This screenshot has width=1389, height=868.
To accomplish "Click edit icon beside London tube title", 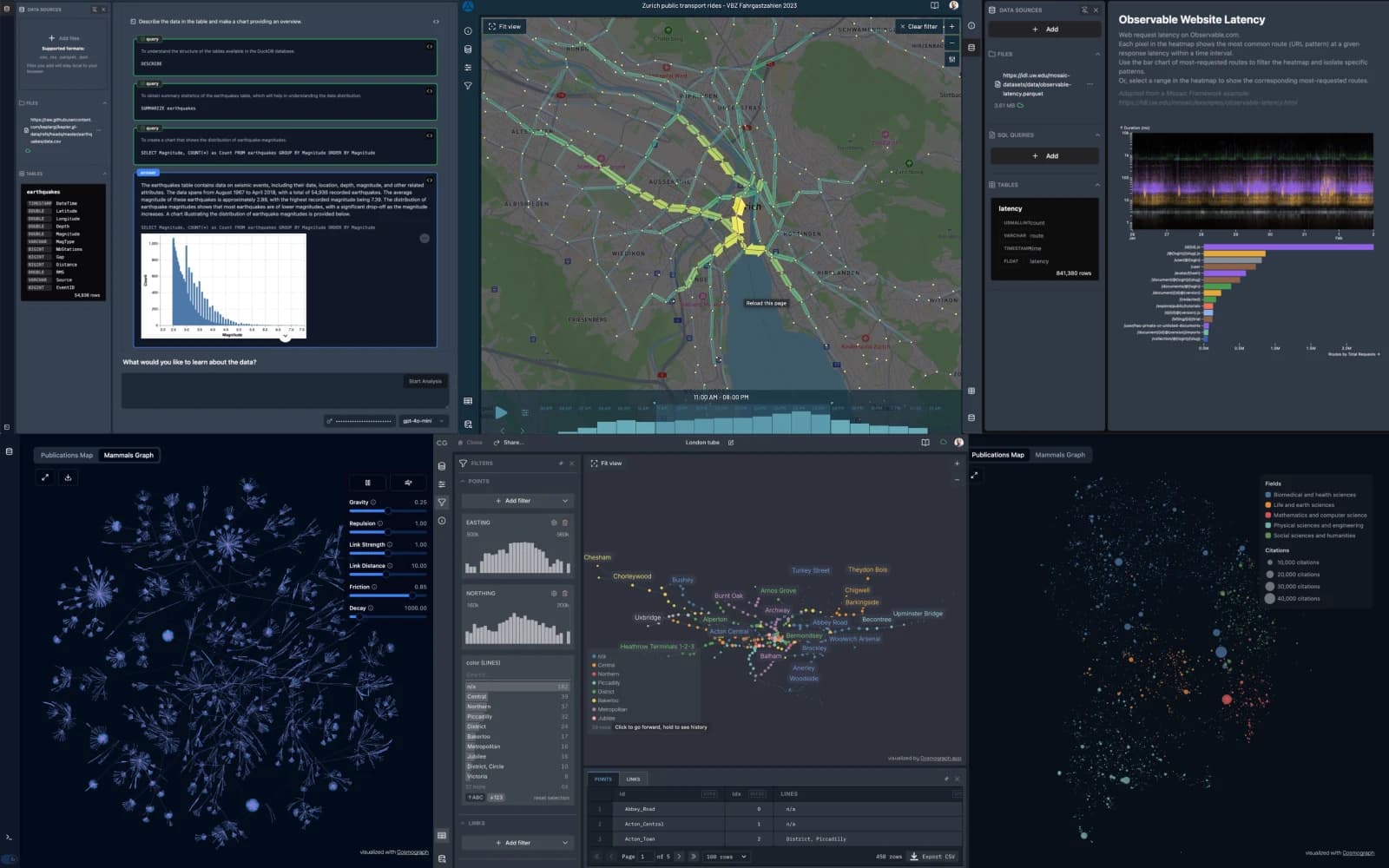I will tap(731, 443).
